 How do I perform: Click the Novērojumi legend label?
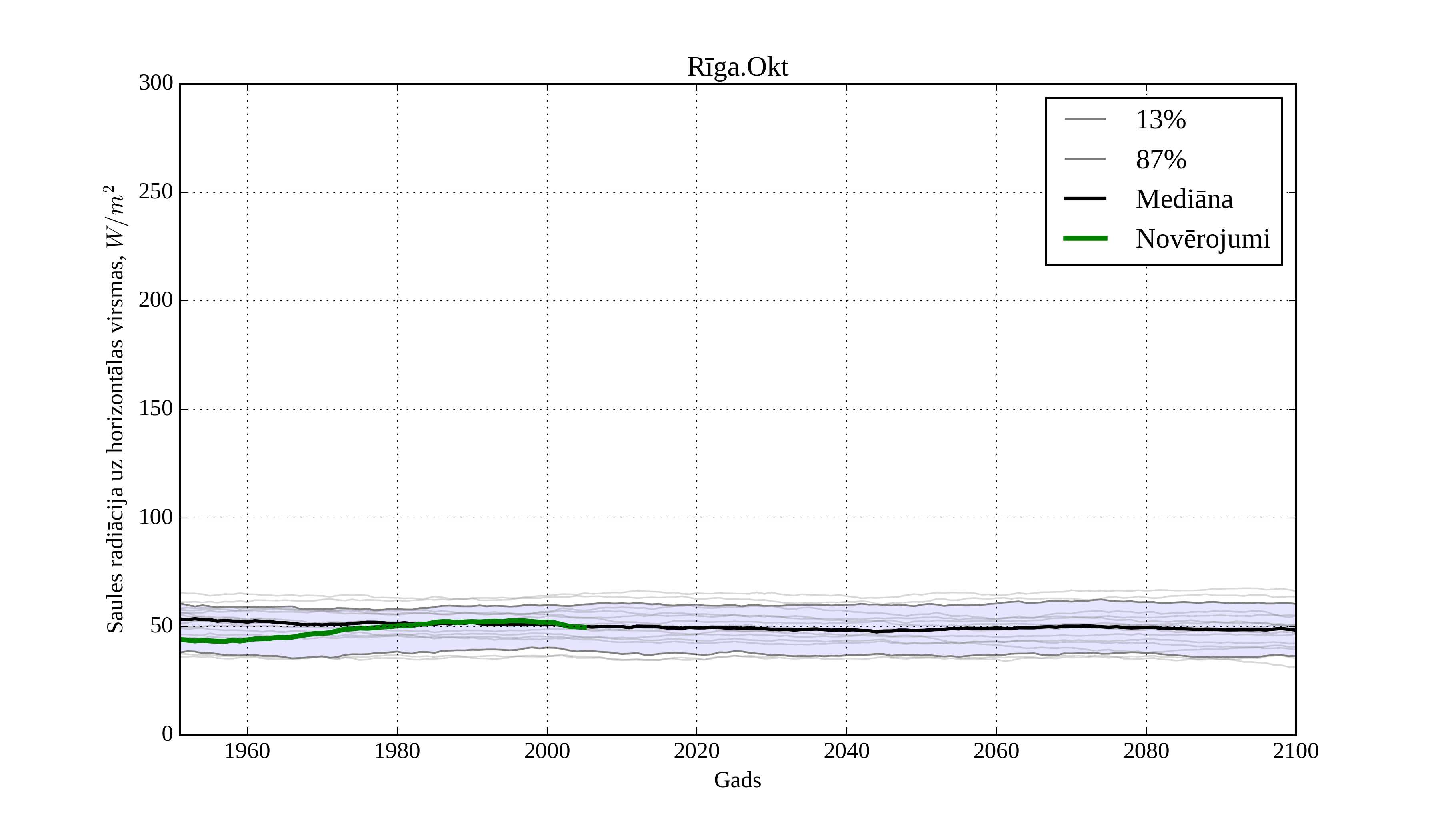[1202, 239]
